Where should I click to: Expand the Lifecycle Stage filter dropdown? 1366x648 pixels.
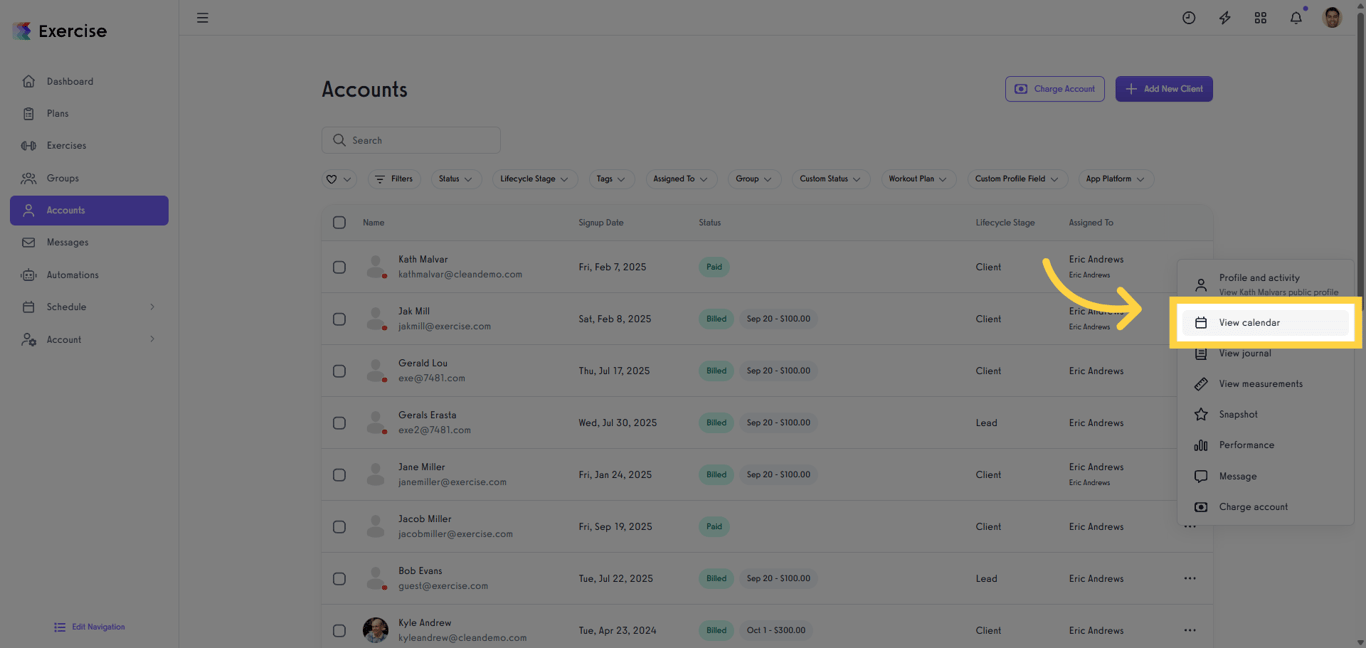click(534, 178)
